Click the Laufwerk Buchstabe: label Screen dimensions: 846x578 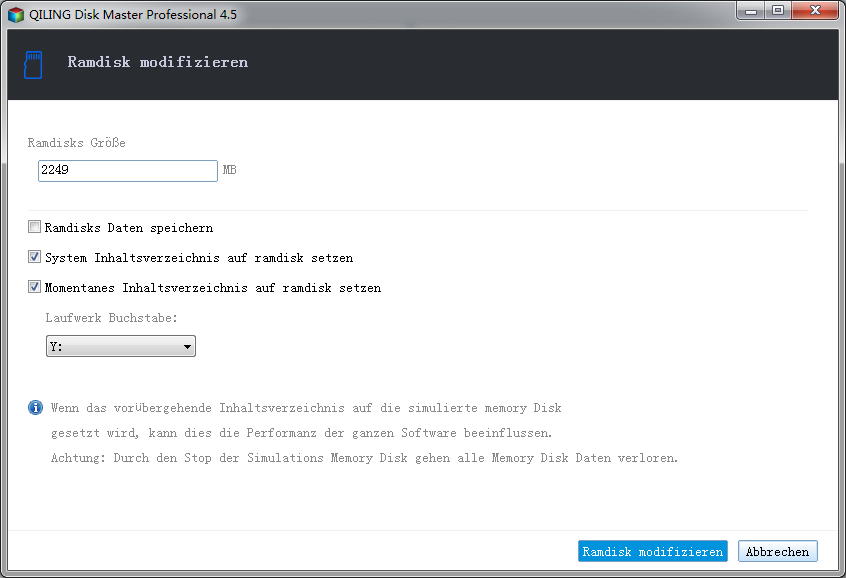(111, 317)
